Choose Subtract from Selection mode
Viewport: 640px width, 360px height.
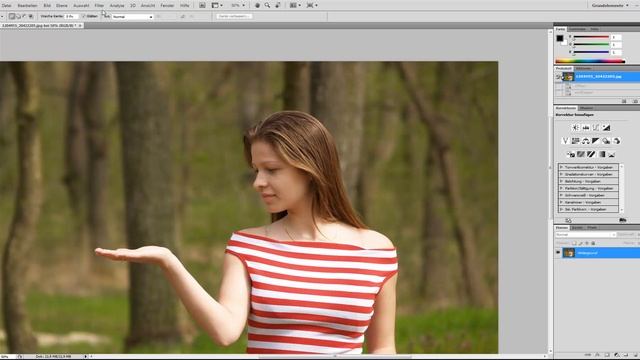click(x=24, y=16)
